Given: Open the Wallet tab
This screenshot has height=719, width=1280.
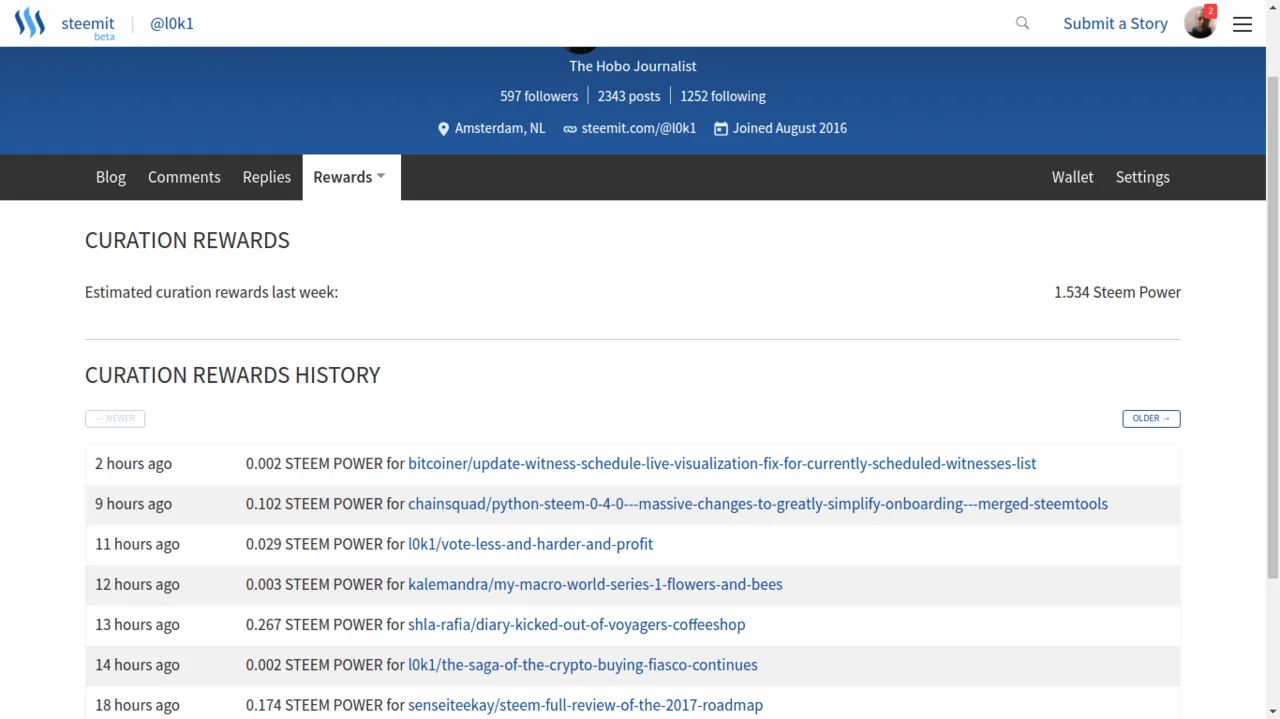Looking at the screenshot, I should [1072, 177].
